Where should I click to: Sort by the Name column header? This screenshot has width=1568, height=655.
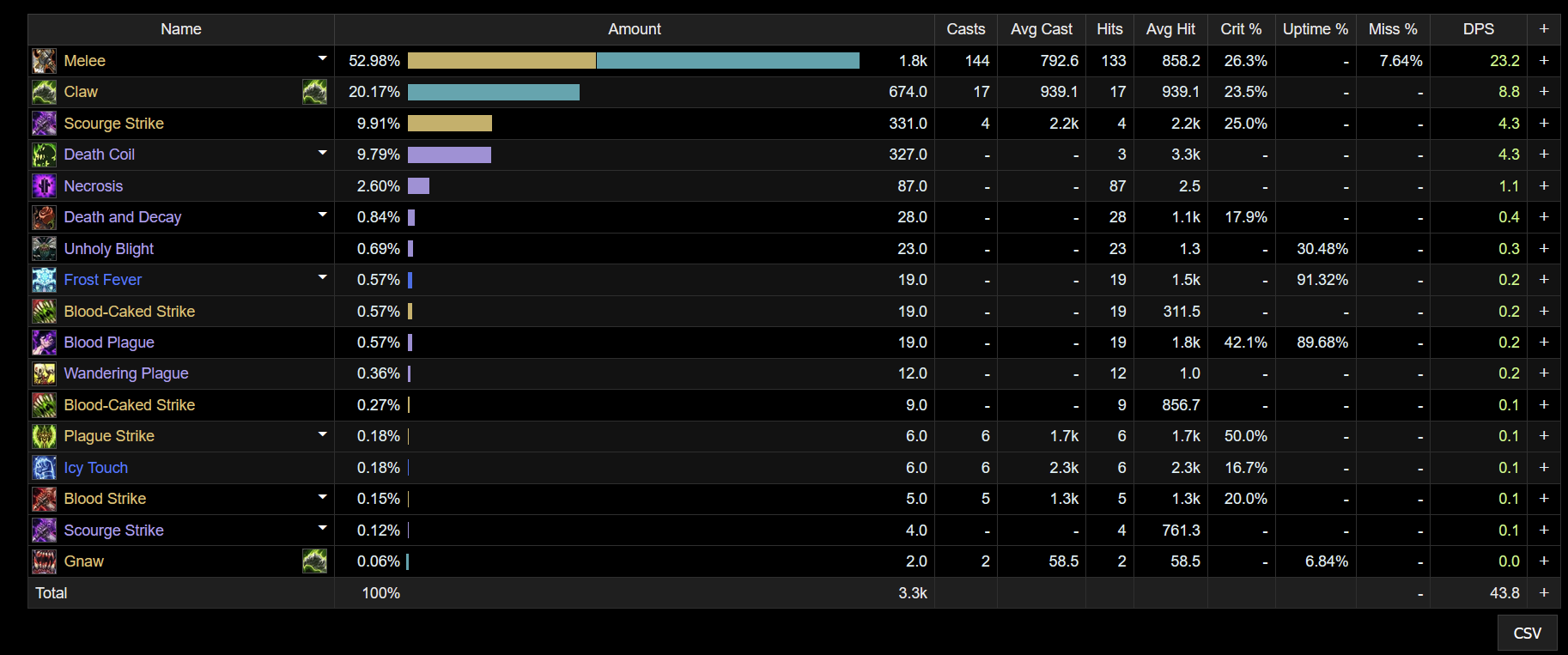181,29
